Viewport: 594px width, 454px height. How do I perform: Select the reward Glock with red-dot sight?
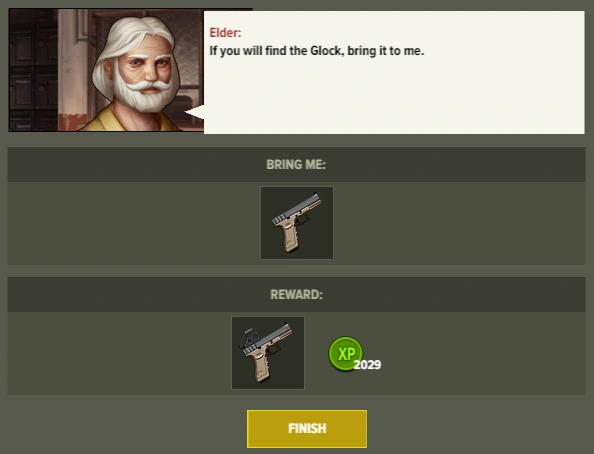click(x=268, y=353)
